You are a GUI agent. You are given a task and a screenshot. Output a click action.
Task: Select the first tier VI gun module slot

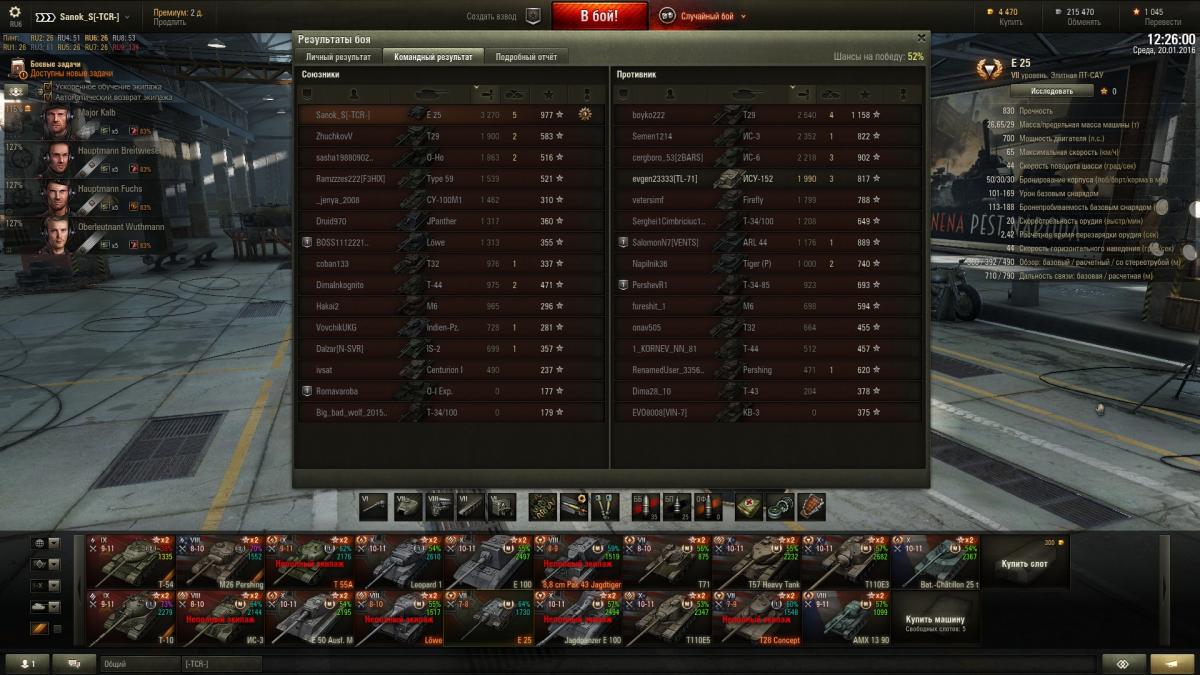tap(373, 506)
